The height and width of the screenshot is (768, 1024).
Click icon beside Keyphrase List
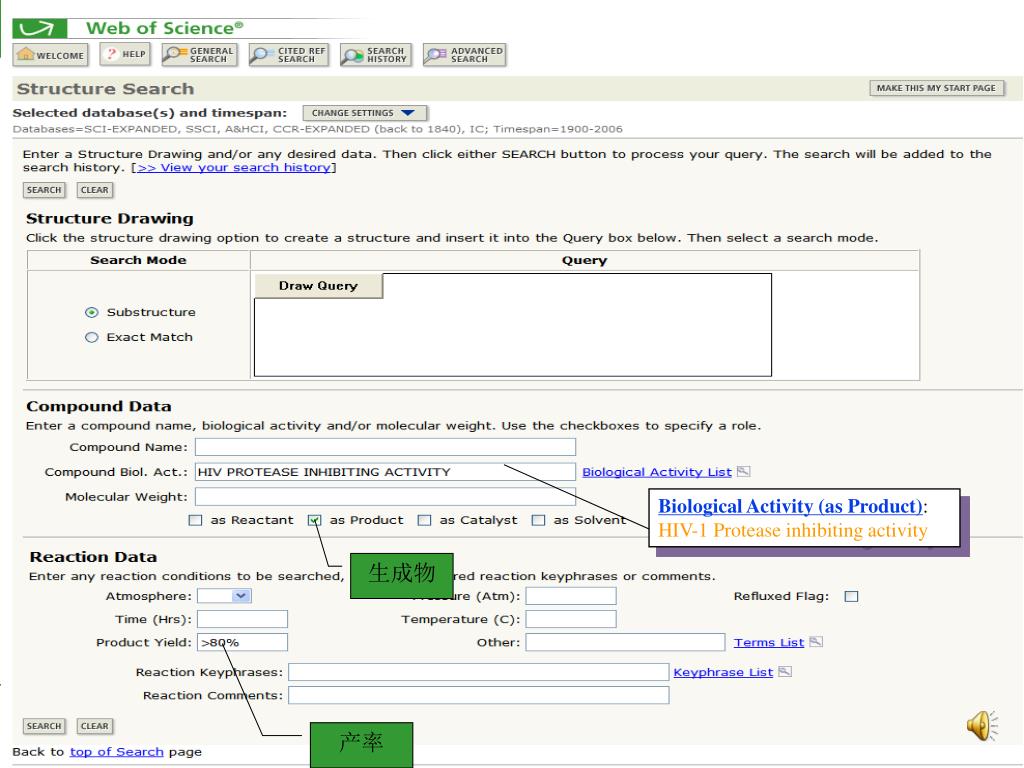click(785, 671)
